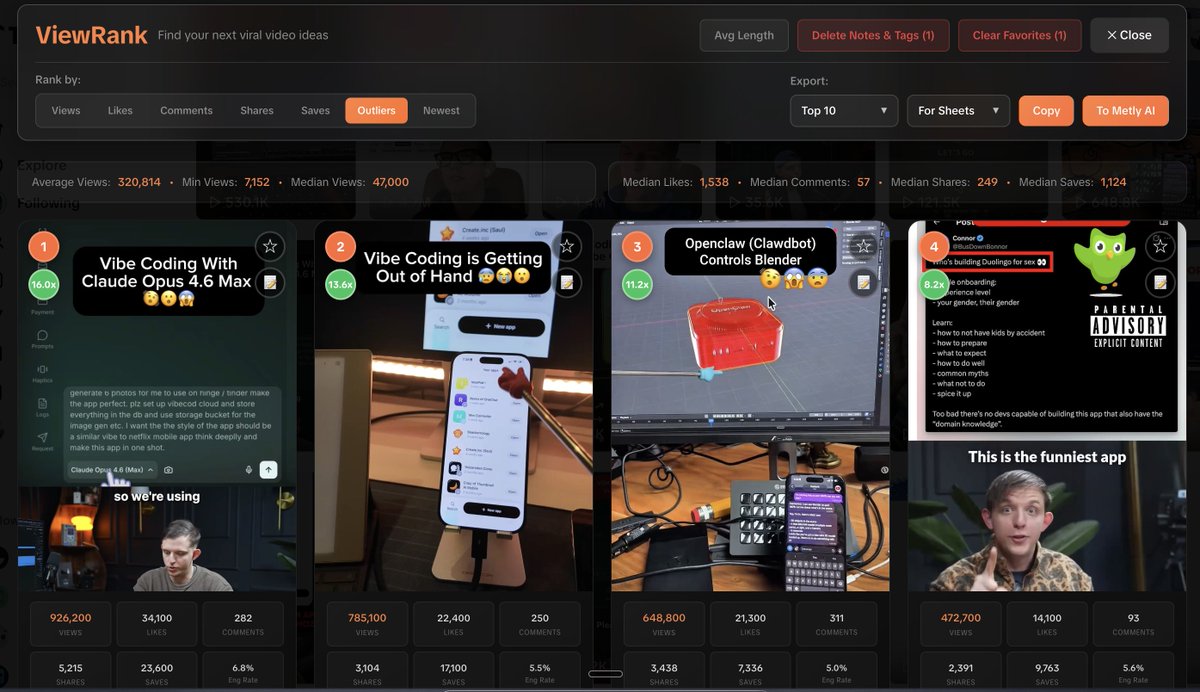Open notes on the 'Vibe Coding is Getting Out of Hand' card
This screenshot has height=692, width=1200.
tap(568, 283)
